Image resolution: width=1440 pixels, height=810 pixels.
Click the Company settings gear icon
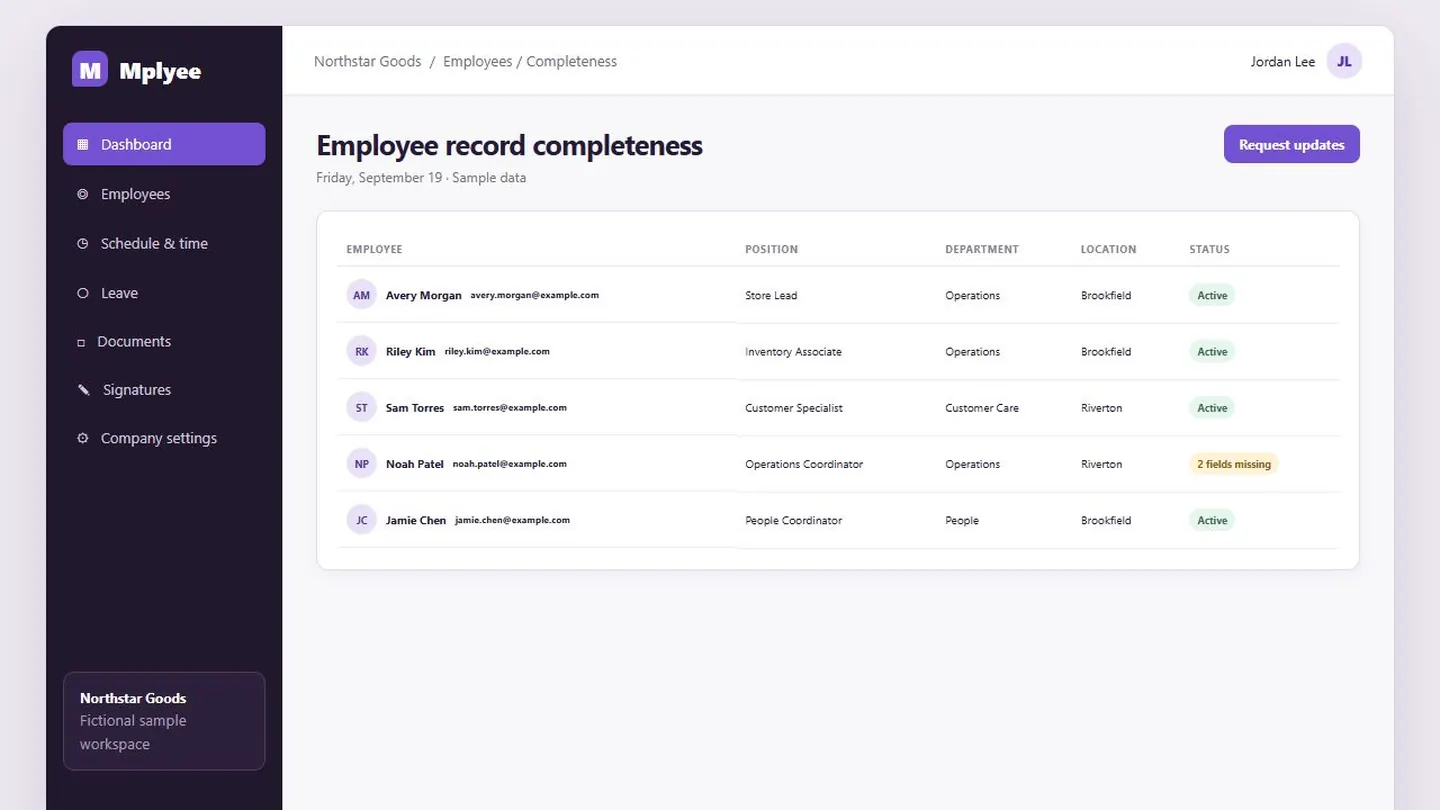(x=83, y=438)
